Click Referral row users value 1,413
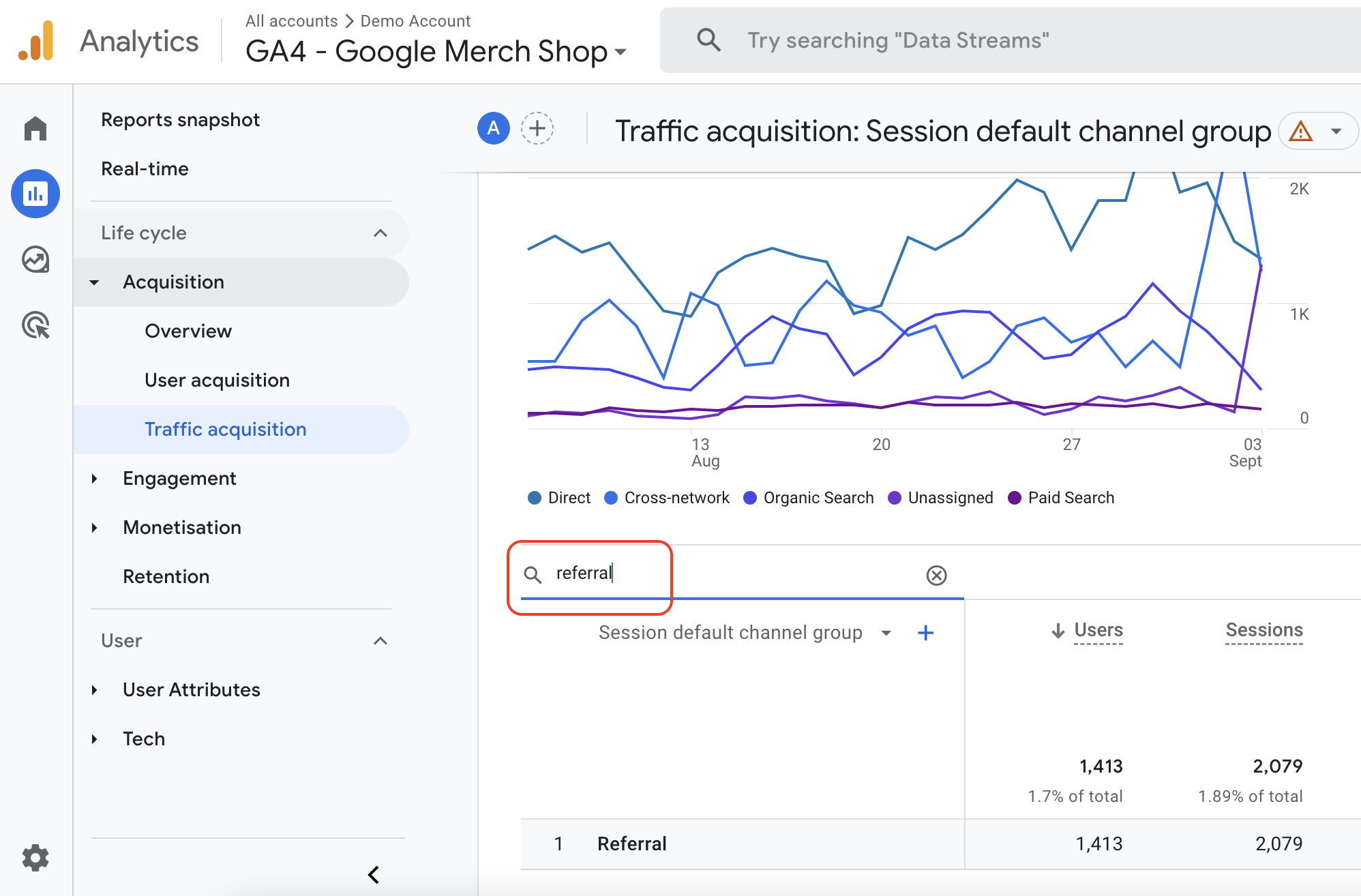This screenshot has width=1361, height=896. pyautogui.click(x=1099, y=844)
